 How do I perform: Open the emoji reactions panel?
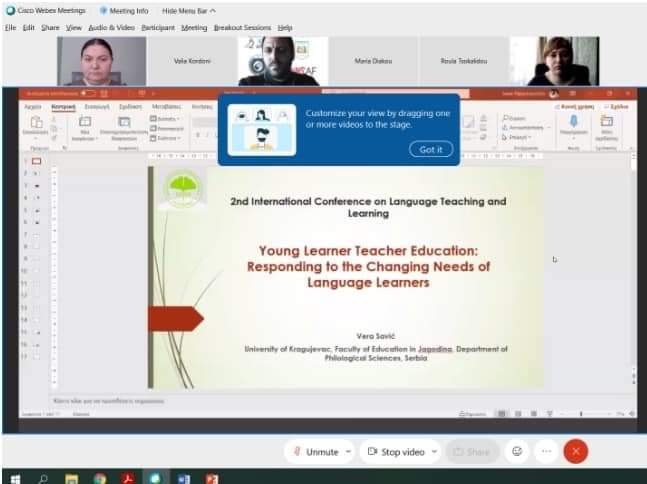coord(517,451)
